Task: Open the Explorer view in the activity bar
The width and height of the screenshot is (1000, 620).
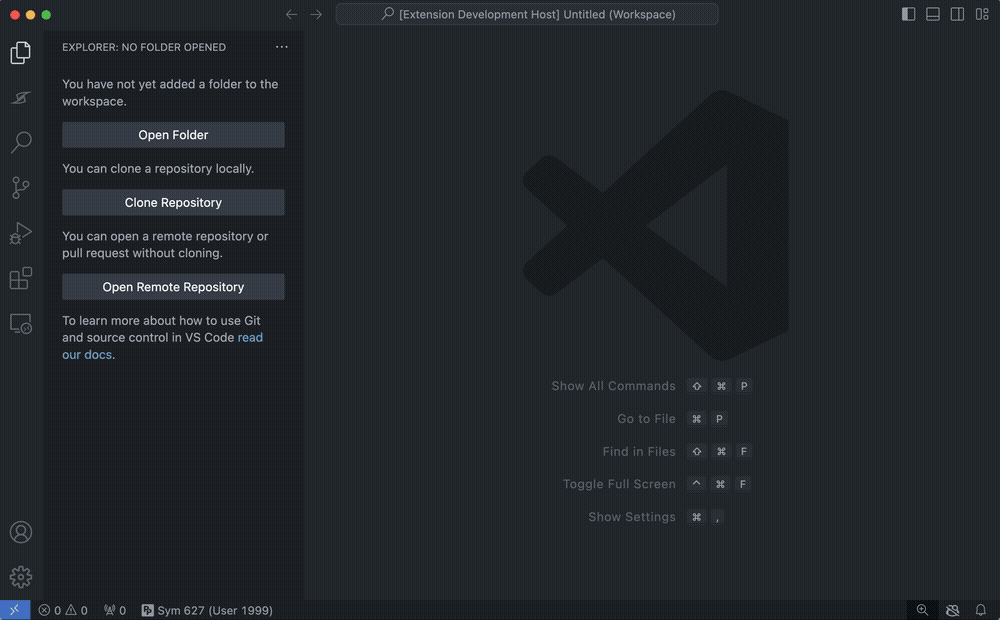Action: (20, 51)
